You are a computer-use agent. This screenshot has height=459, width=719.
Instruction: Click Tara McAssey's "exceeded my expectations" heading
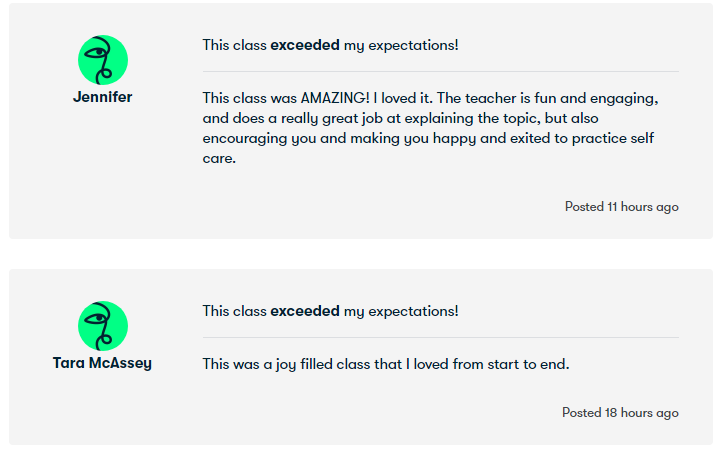tap(330, 311)
